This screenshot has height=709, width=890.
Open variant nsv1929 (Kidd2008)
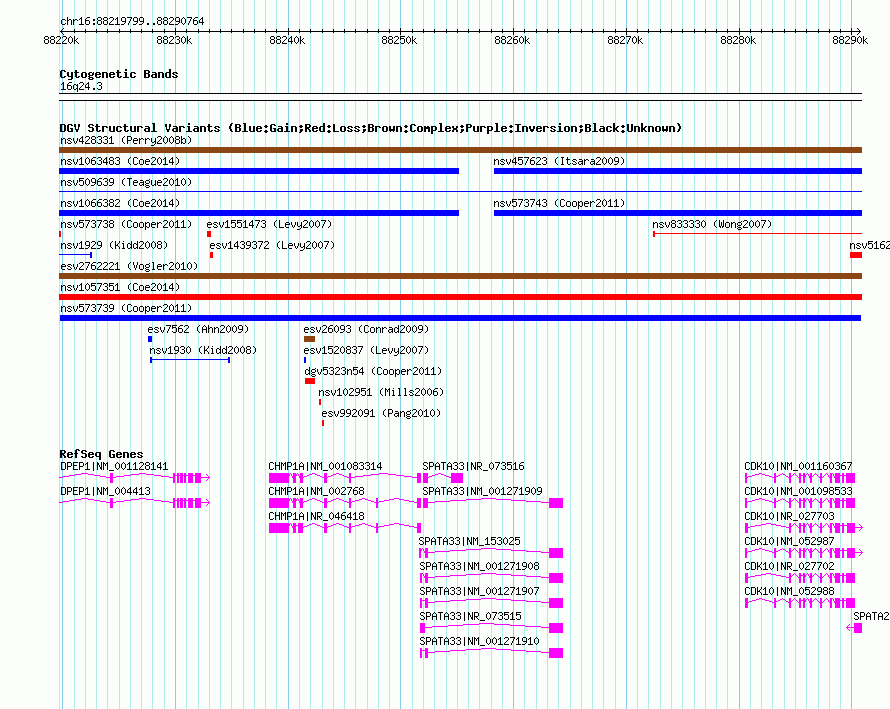(114, 245)
